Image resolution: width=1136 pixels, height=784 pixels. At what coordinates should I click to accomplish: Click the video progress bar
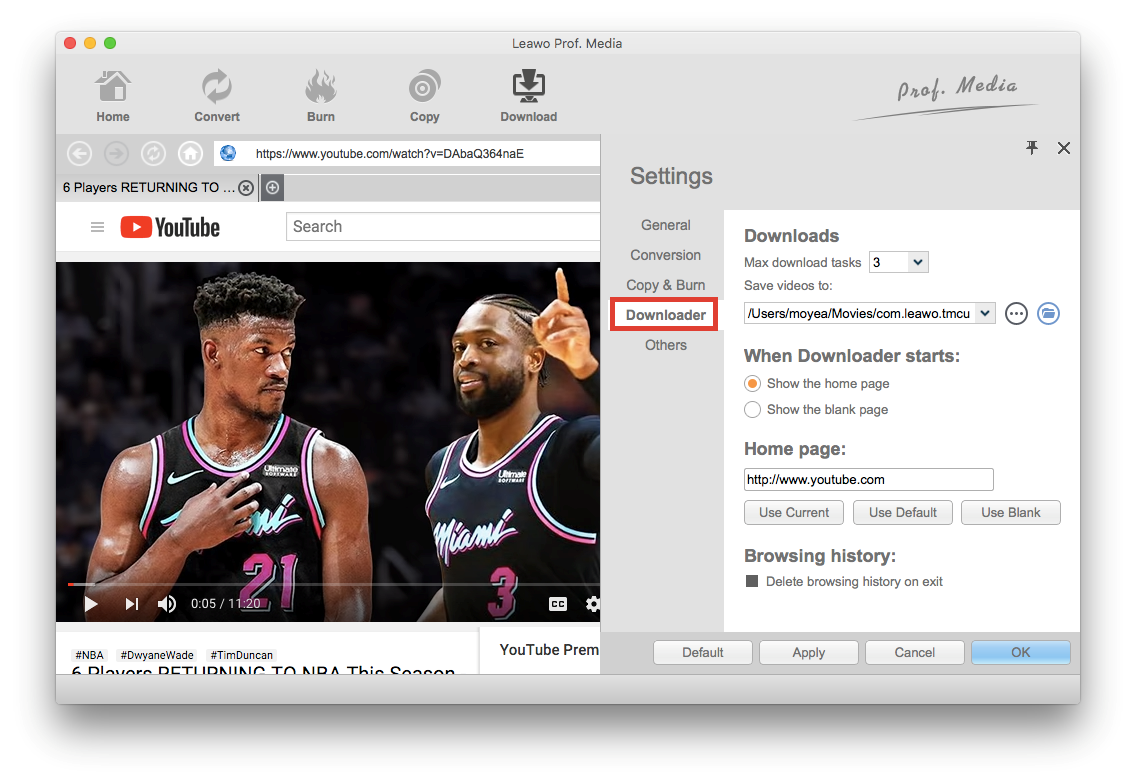click(330, 584)
